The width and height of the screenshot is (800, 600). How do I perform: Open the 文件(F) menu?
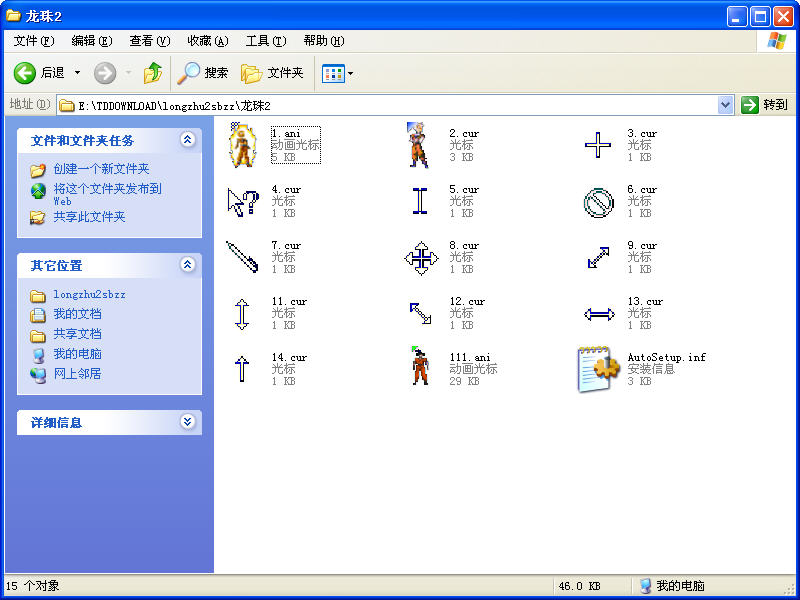coord(34,41)
